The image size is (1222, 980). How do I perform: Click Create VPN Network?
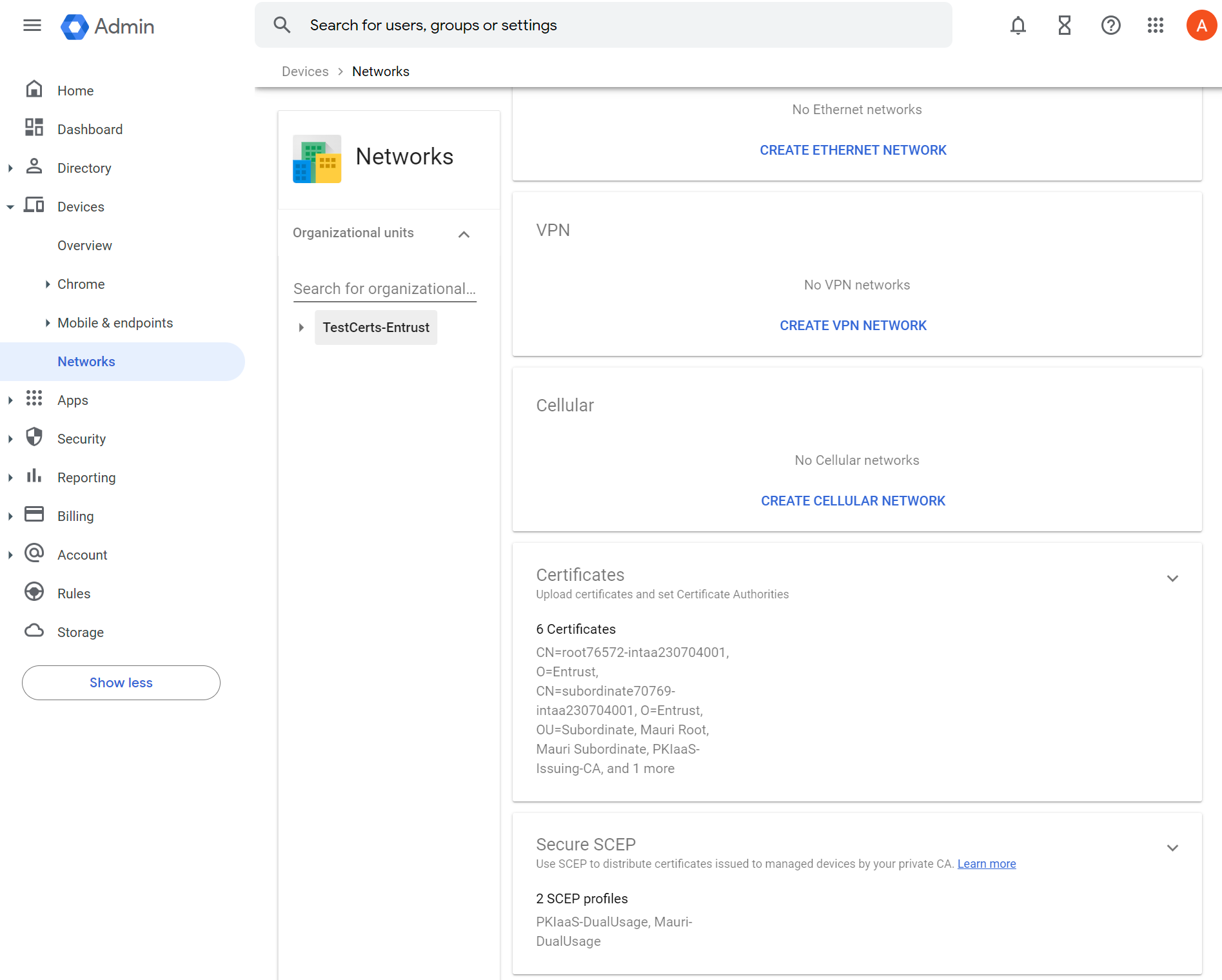click(852, 326)
